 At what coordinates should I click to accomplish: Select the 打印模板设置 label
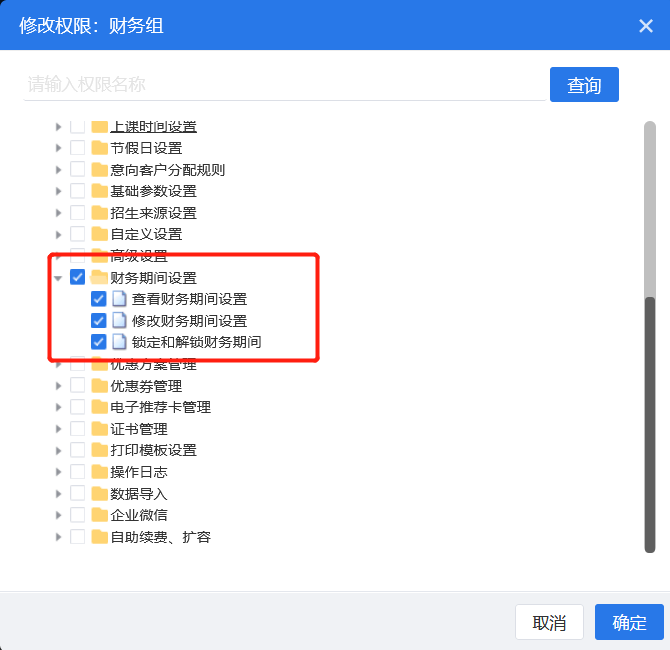[153, 450]
